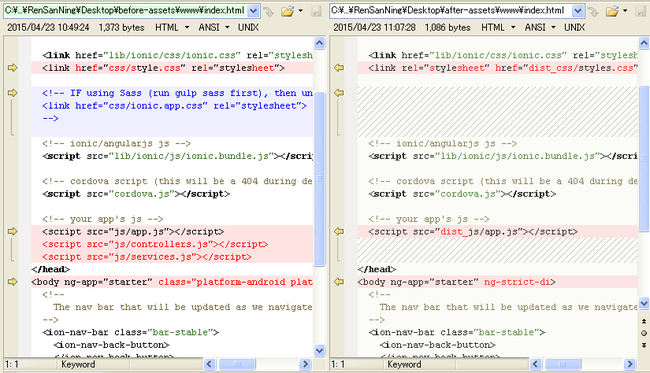Click the circle icon between the difference arrows
This screenshot has height=373, width=650.
pyautogui.click(x=644, y=333)
